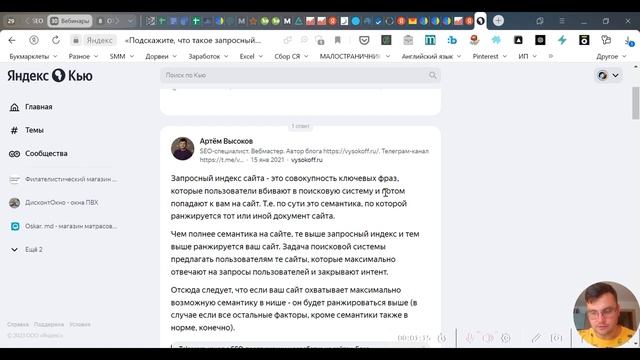Click the Yandex rounded-square circle icon in toolbar
Screen dimensions: 640x360
(34, 40)
